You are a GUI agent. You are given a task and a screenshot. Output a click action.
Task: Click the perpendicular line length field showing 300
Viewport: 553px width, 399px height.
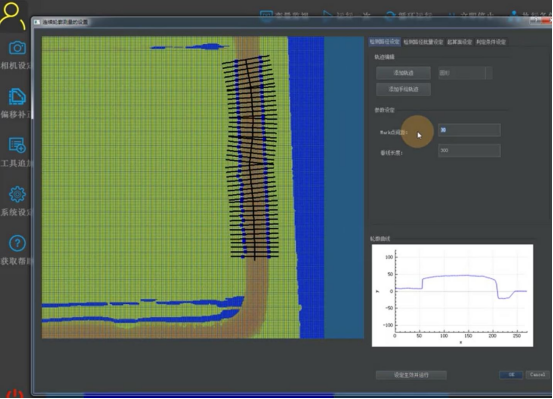pos(469,150)
